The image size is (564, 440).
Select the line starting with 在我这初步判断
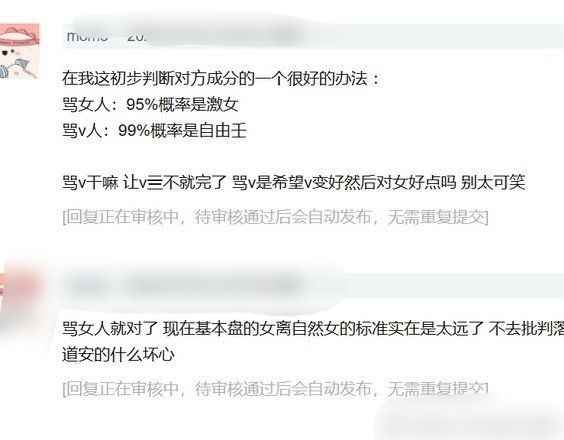pos(221,78)
